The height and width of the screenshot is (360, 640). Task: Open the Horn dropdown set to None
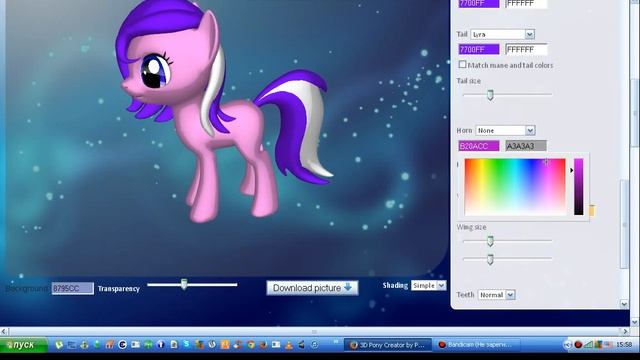point(505,130)
